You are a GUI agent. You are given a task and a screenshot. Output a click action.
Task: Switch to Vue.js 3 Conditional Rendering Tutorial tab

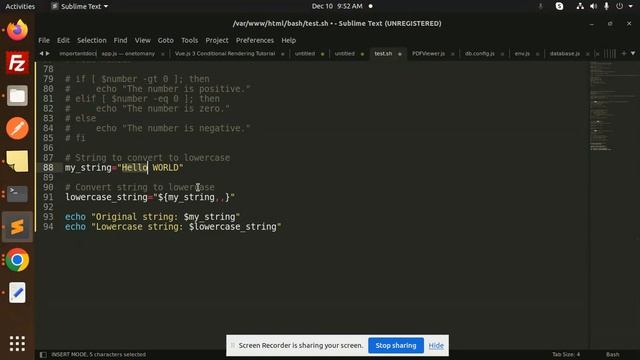[225, 53]
